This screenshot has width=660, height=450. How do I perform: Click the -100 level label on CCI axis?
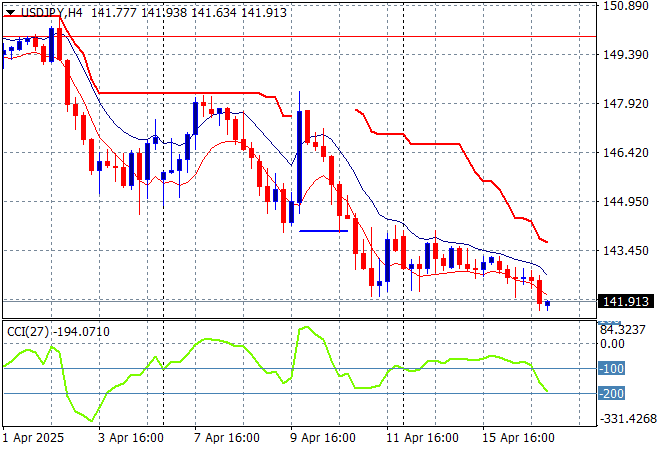pyautogui.click(x=611, y=368)
